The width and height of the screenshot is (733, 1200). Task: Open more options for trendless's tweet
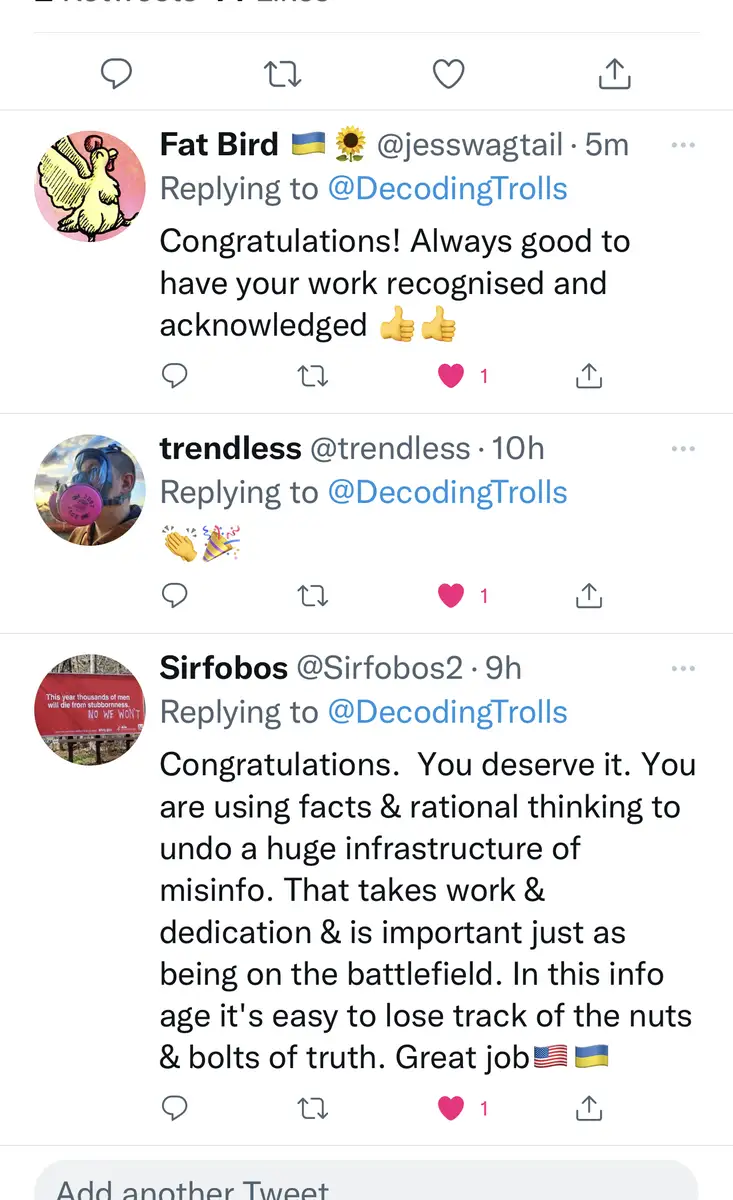[683, 449]
